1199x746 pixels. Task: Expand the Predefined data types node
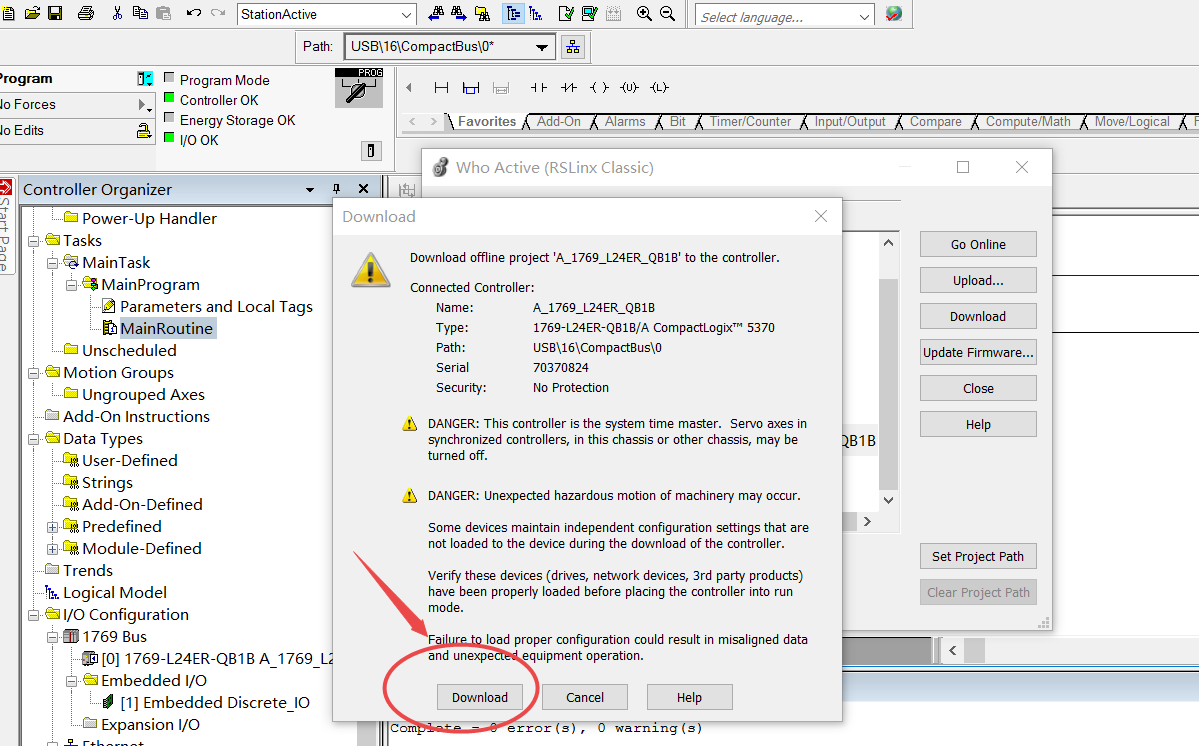(x=52, y=527)
